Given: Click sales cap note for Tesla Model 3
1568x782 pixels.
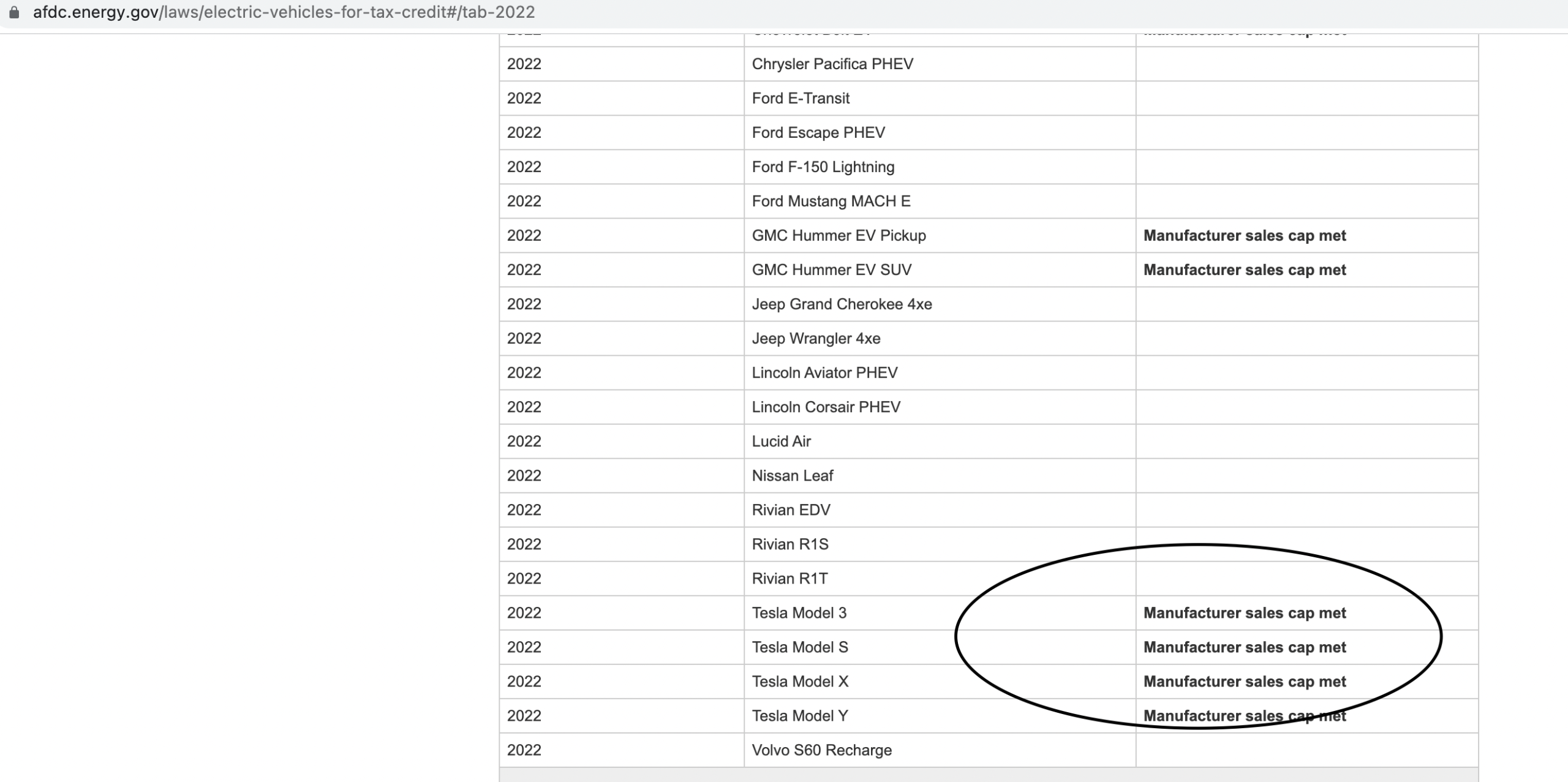Looking at the screenshot, I should 1245,613.
